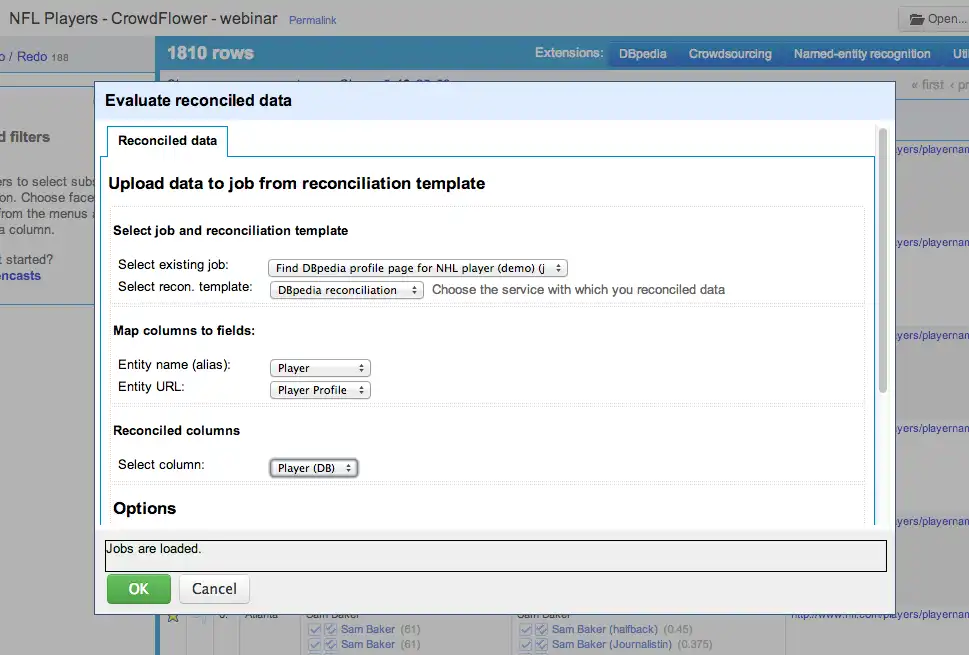Click the Redo 188 history link

[x=43, y=57]
